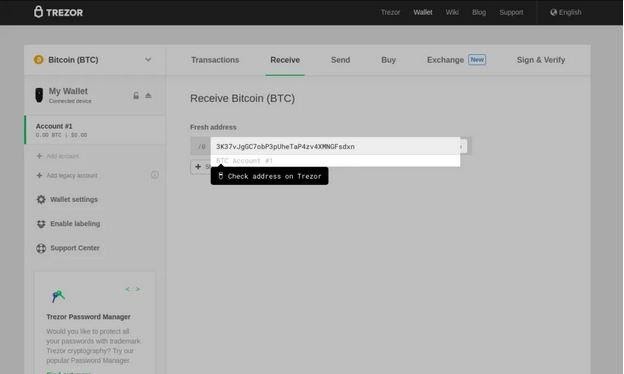This screenshot has height=374, width=624.
Task: Click Add legacy account text
Action: point(72,175)
